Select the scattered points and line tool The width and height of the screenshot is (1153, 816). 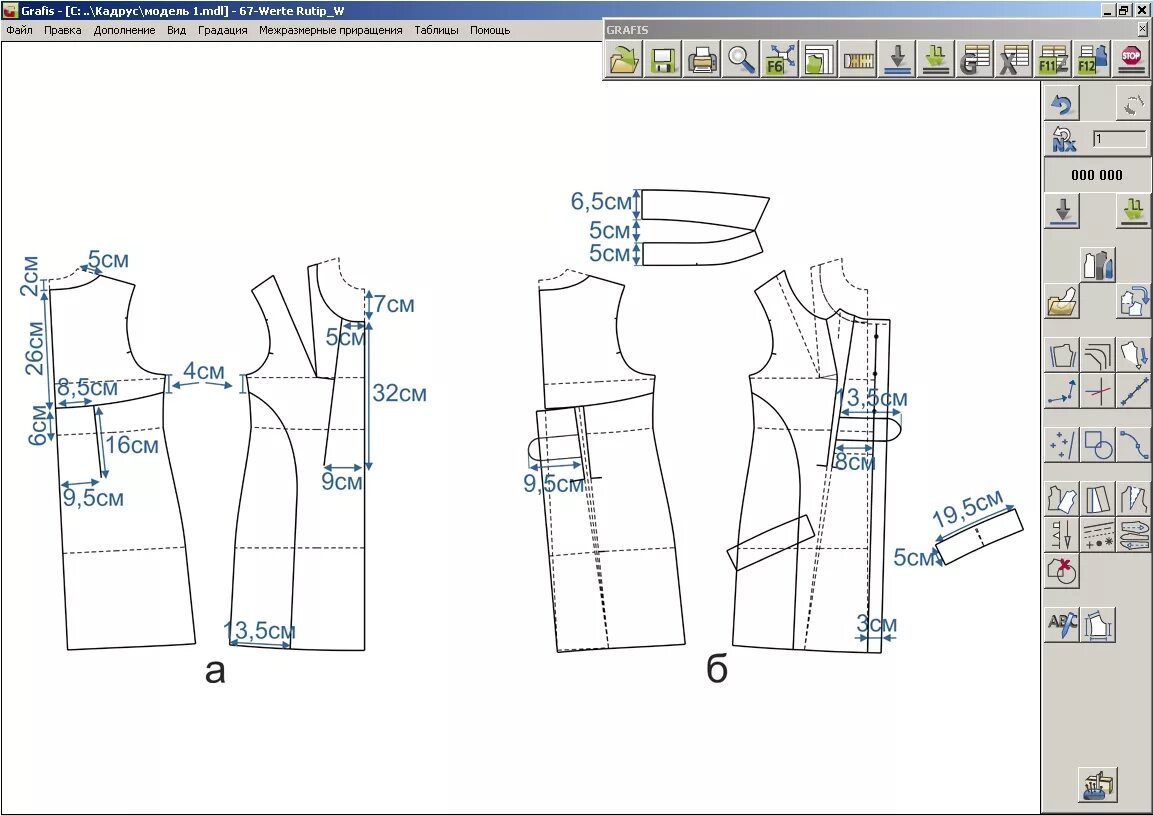click(x=1062, y=445)
